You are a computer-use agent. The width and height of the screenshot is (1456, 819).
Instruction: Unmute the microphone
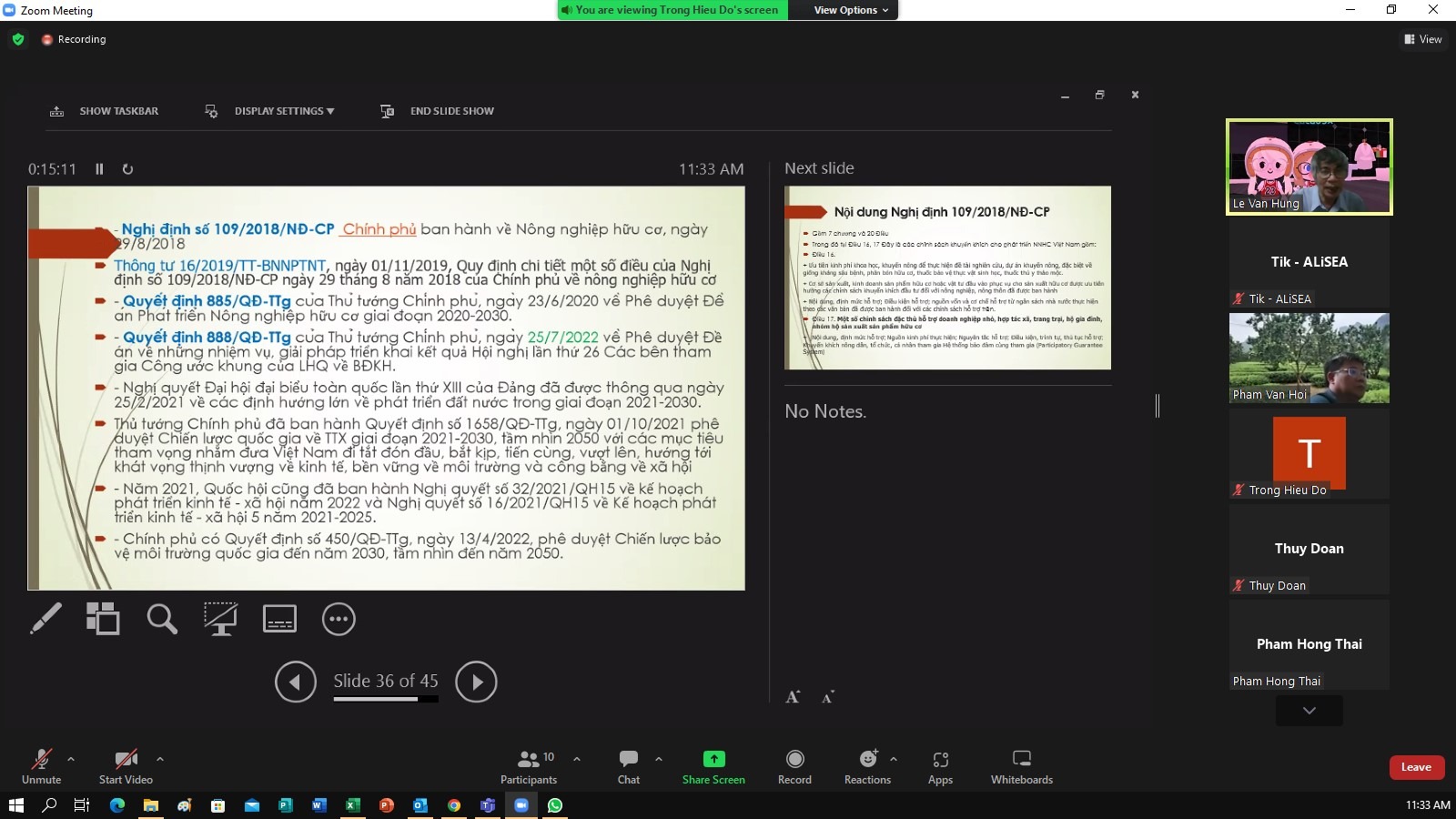pyautogui.click(x=41, y=766)
